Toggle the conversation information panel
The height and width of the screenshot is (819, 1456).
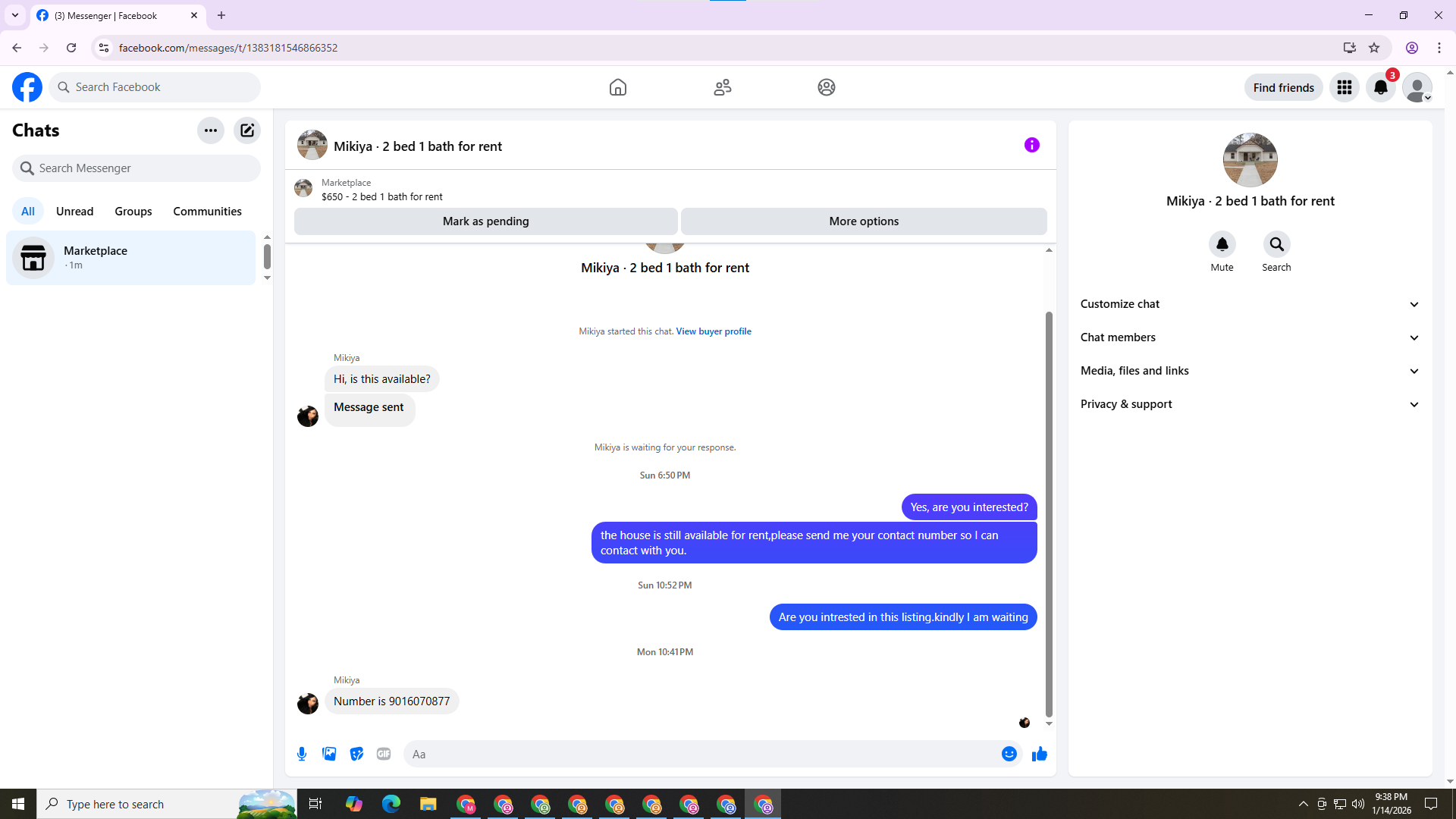[1032, 145]
